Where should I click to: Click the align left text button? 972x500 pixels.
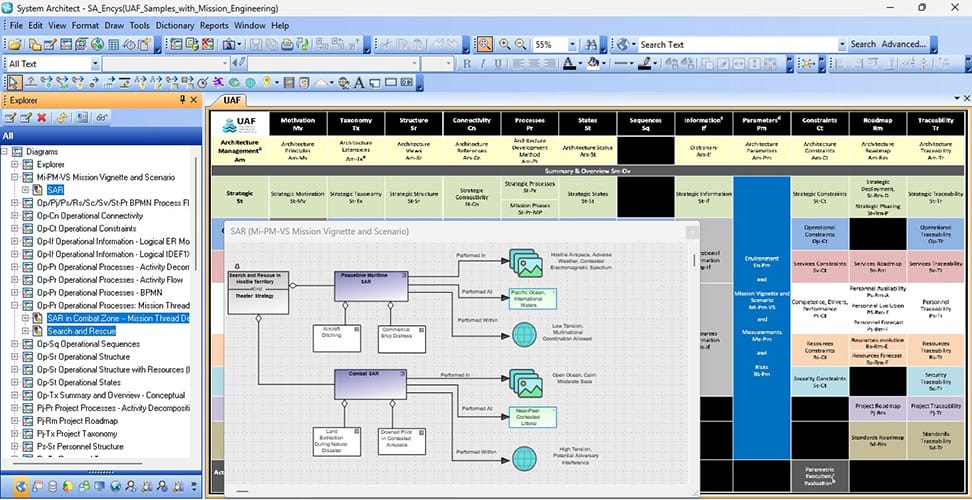(x=517, y=64)
